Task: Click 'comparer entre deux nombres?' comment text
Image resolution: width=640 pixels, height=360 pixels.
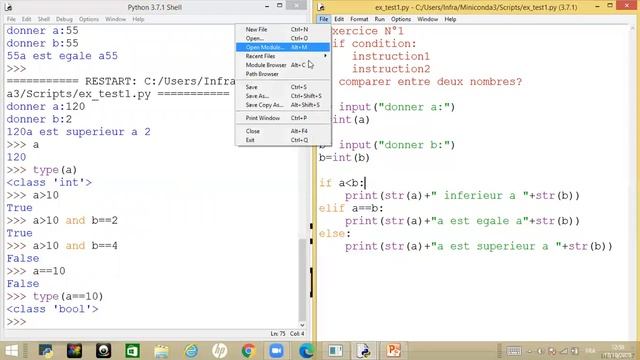Action: pyautogui.click(x=430, y=82)
